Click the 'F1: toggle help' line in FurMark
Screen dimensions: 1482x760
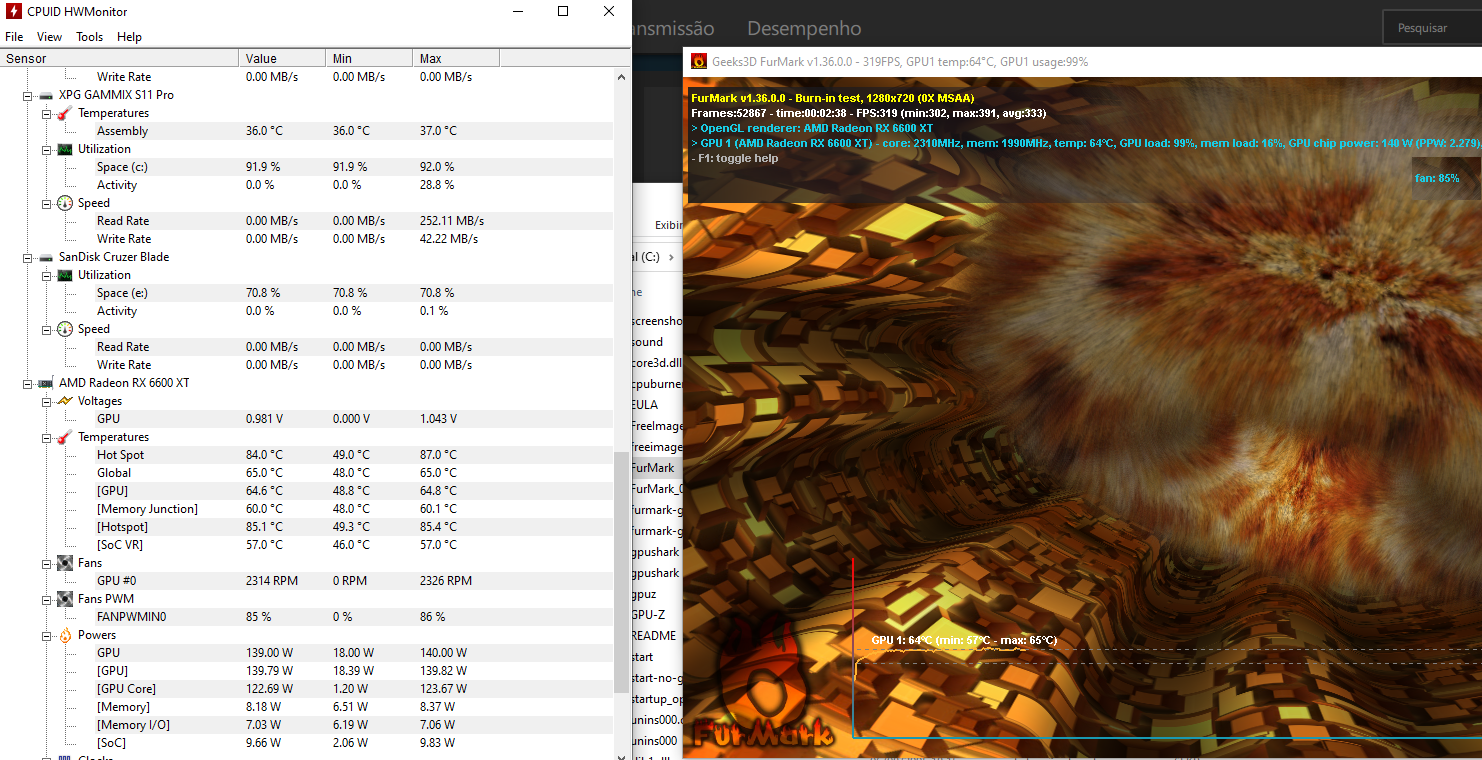[736, 159]
